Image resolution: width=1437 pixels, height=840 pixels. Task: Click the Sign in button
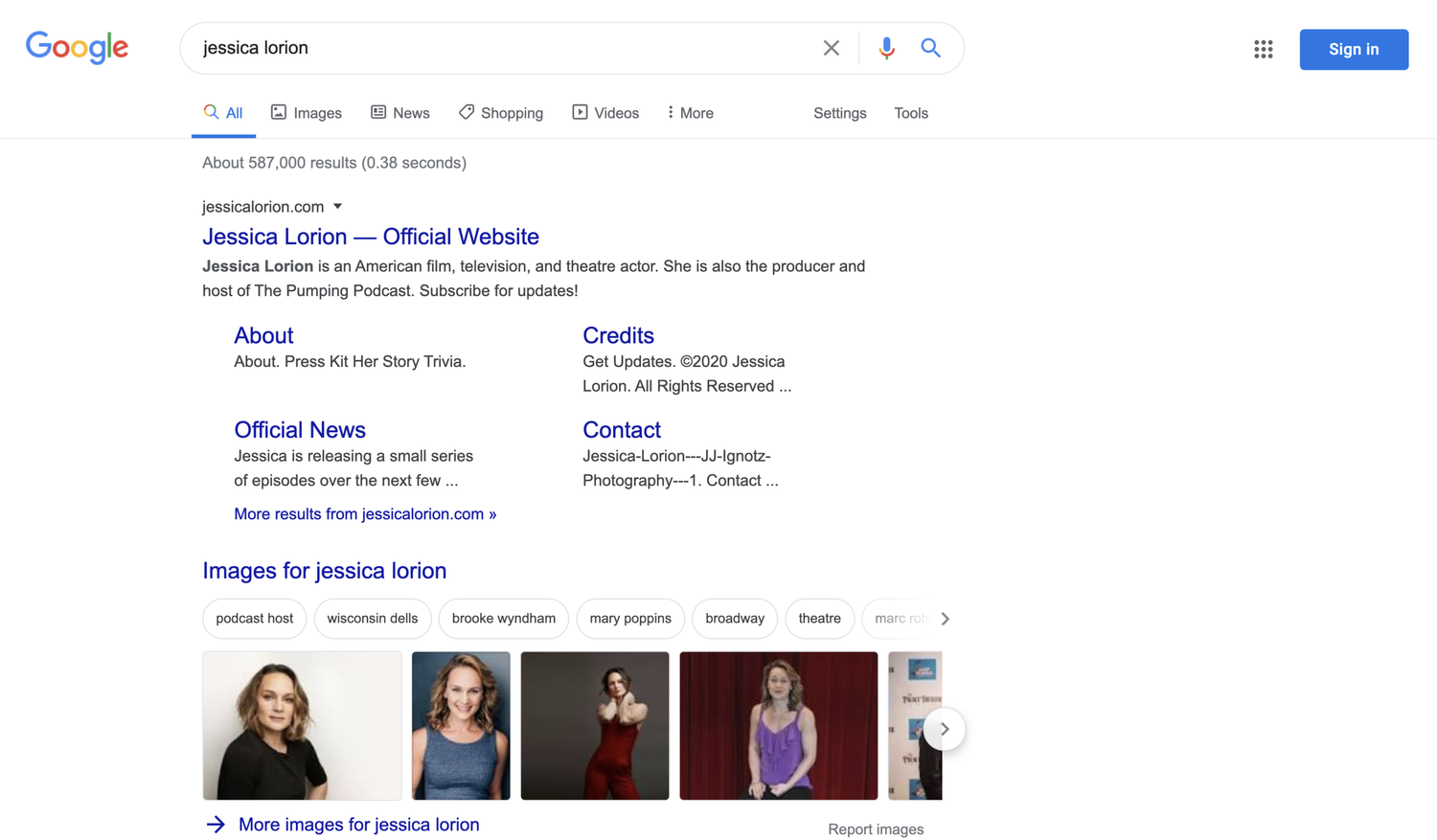[1353, 49]
